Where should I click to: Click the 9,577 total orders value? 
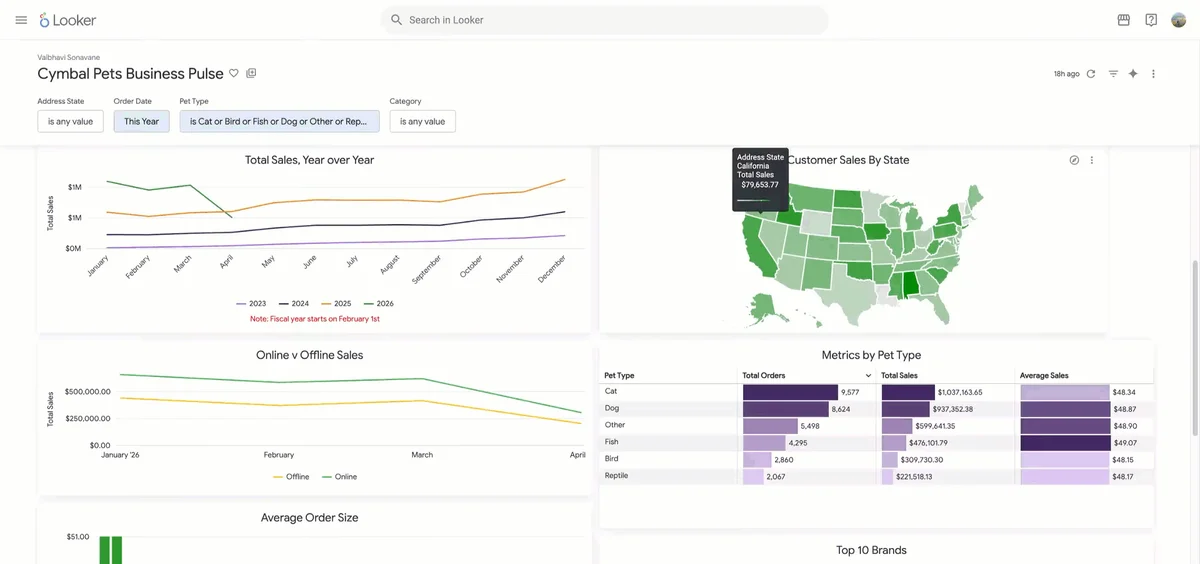[851, 393]
